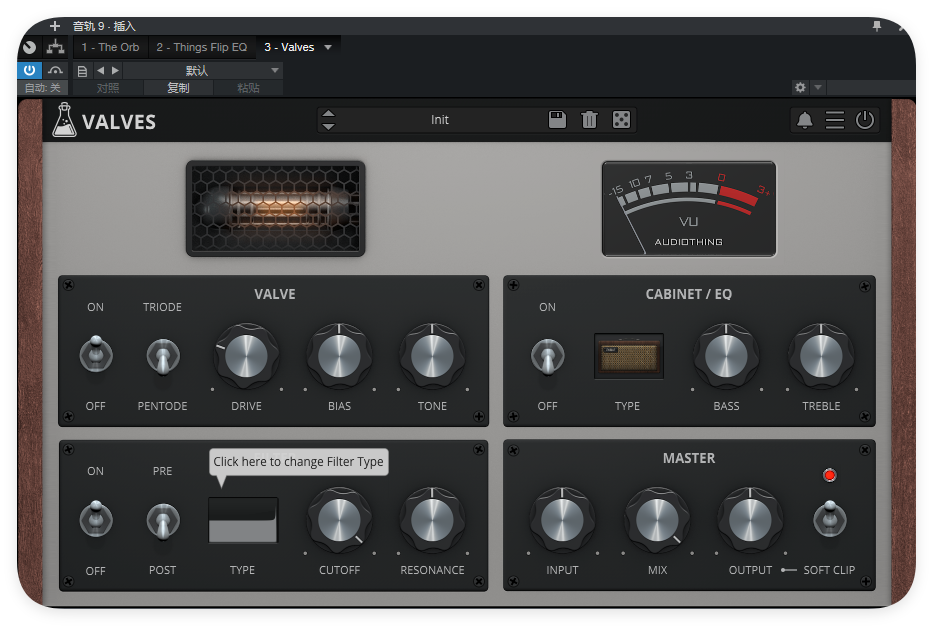This screenshot has height=626, width=933.
Task: Randomize parameters with the dice icon
Action: [x=621, y=120]
